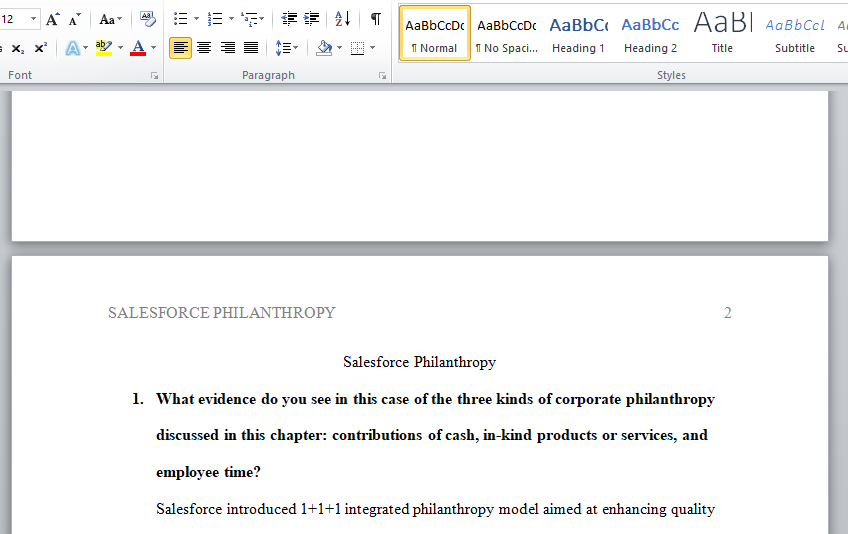Select the No Spacing style

pos(507,34)
